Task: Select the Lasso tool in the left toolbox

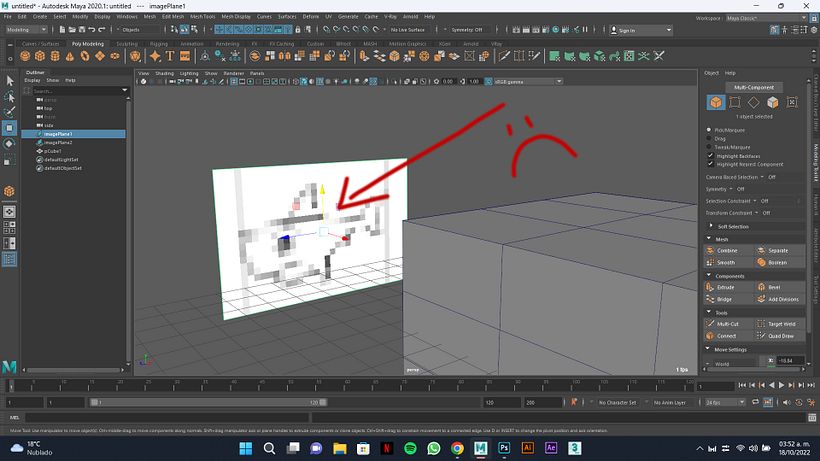Action: click(x=10, y=97)
